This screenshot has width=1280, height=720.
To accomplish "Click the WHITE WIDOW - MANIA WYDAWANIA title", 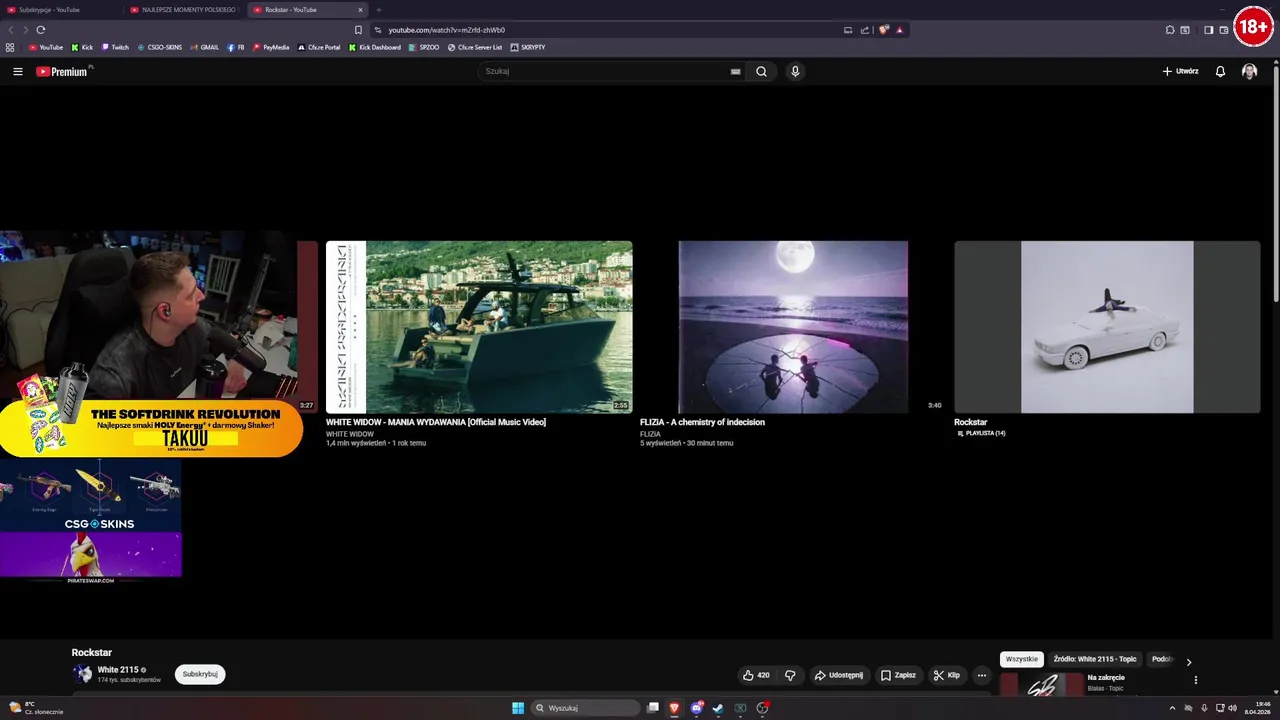I will click(436, 422).
